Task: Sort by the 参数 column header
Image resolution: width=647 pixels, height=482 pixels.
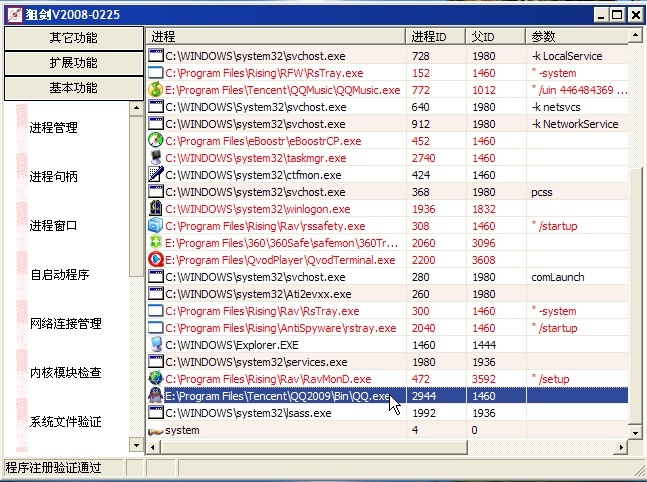Action: 577,37
